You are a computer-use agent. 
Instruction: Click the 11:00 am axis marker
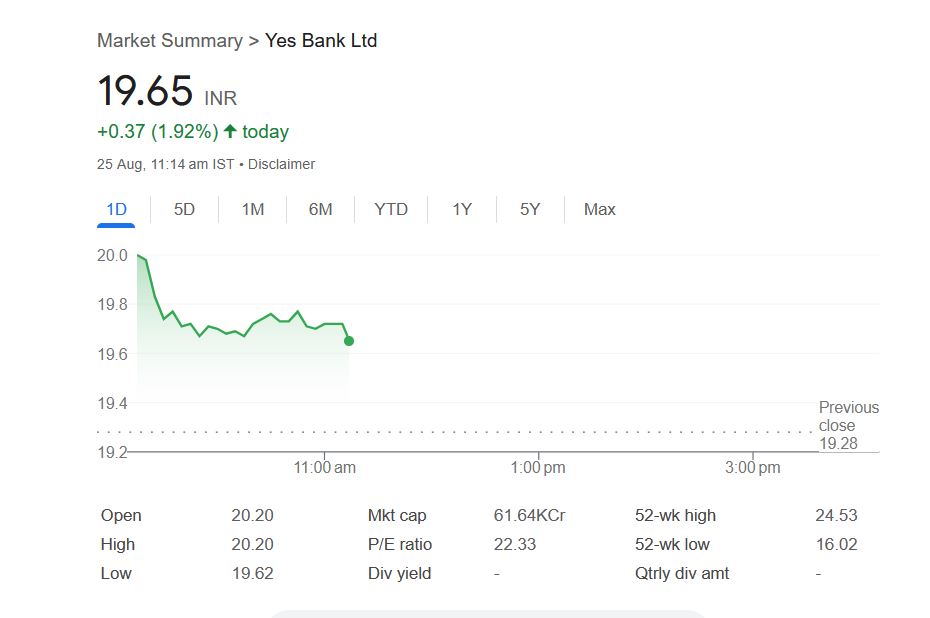pos(325,468)
